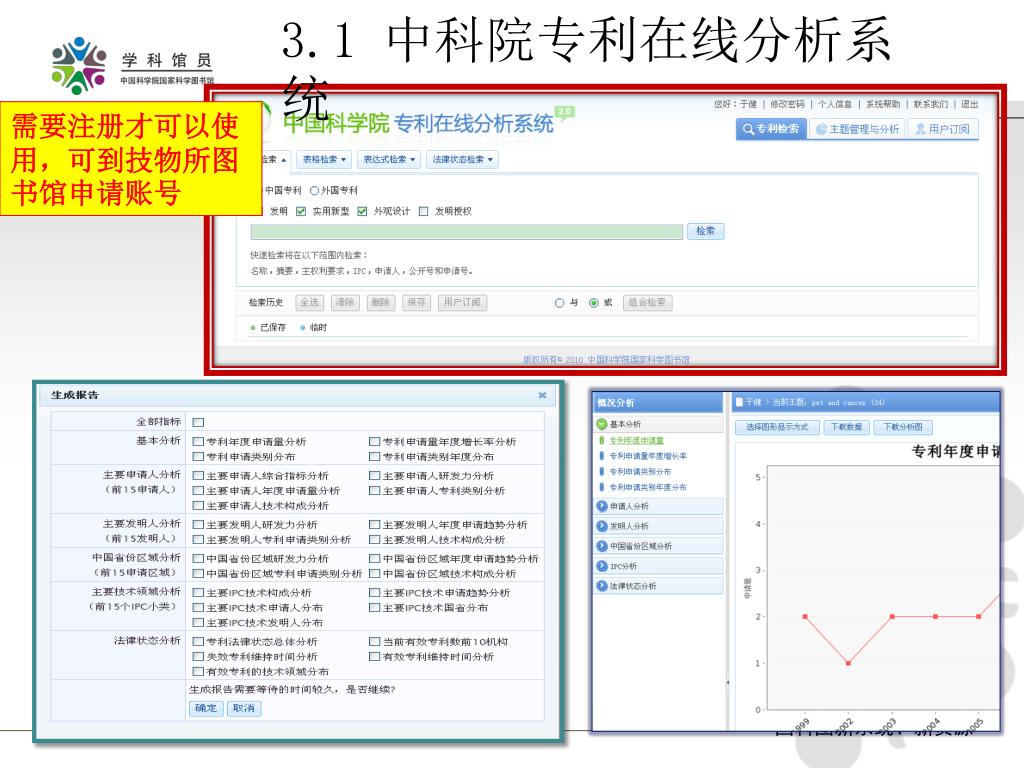Open the 表格检索 dropdown
This screenshot has width=1024, height=768.
click(x=325, y=159)
